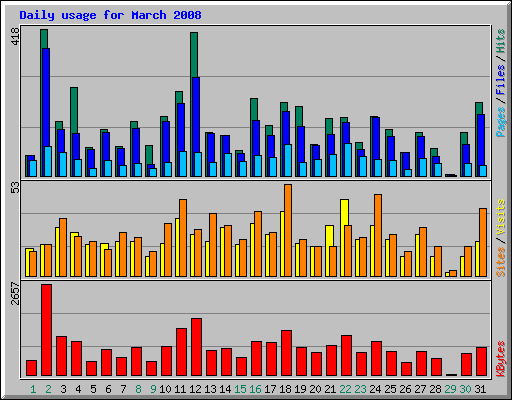This screenshot has width=512, height=400.
Task: Select day 11 on the x-axis
Action: (180, 389)
